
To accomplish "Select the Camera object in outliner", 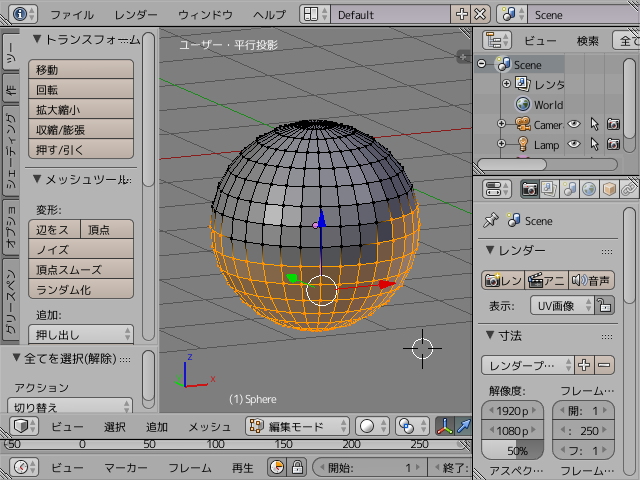I will (548, 125).
